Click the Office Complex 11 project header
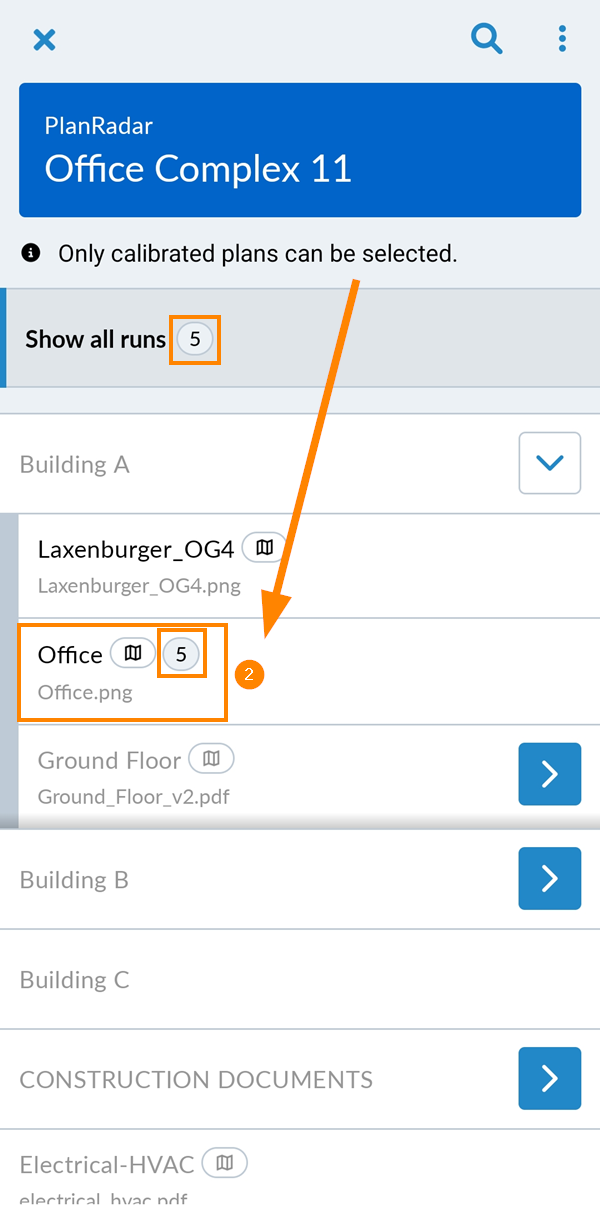This screenshot has height=1205, width=600. point(300,150)
